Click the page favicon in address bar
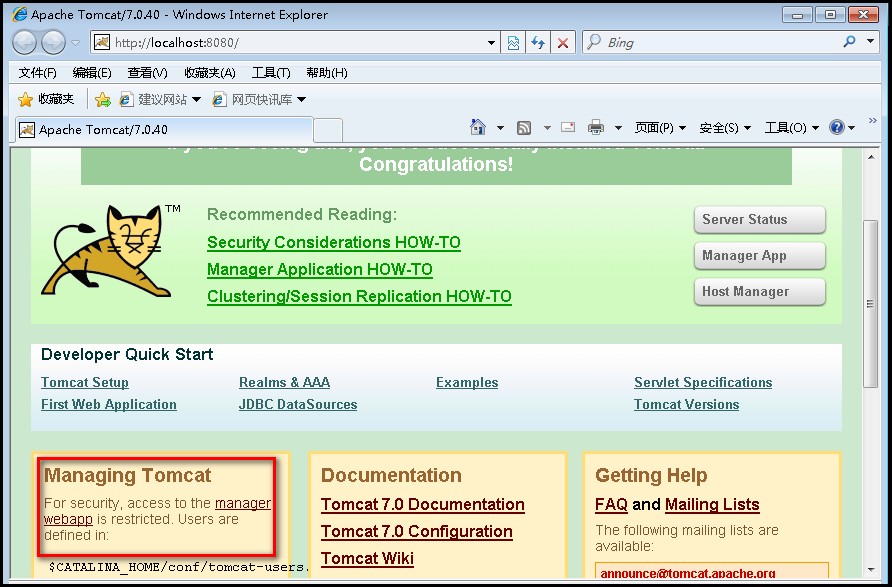Viewport: 892px width, 587px height. pyautogui.click(x=102, y=42)
